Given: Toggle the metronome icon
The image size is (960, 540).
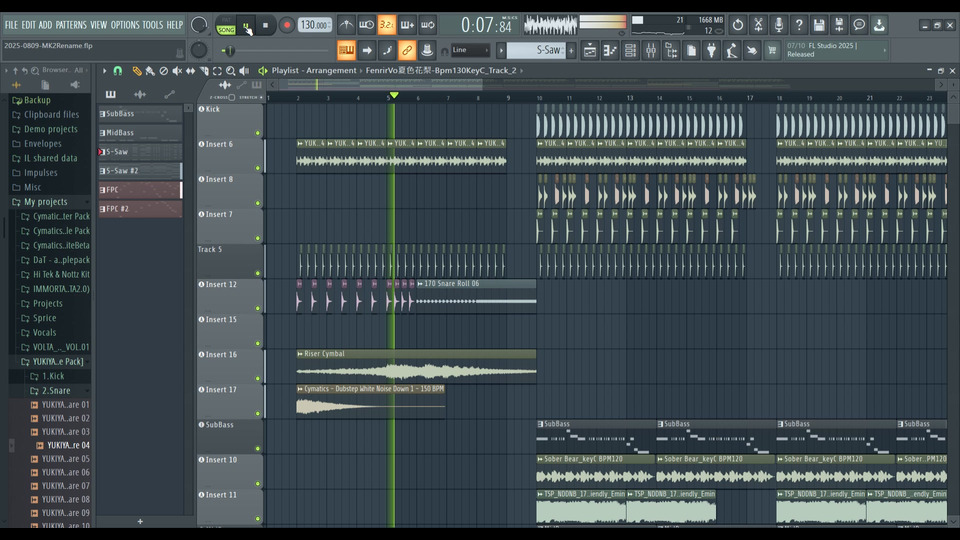Looking at the screenshot, I should click(x=346, y=25).
